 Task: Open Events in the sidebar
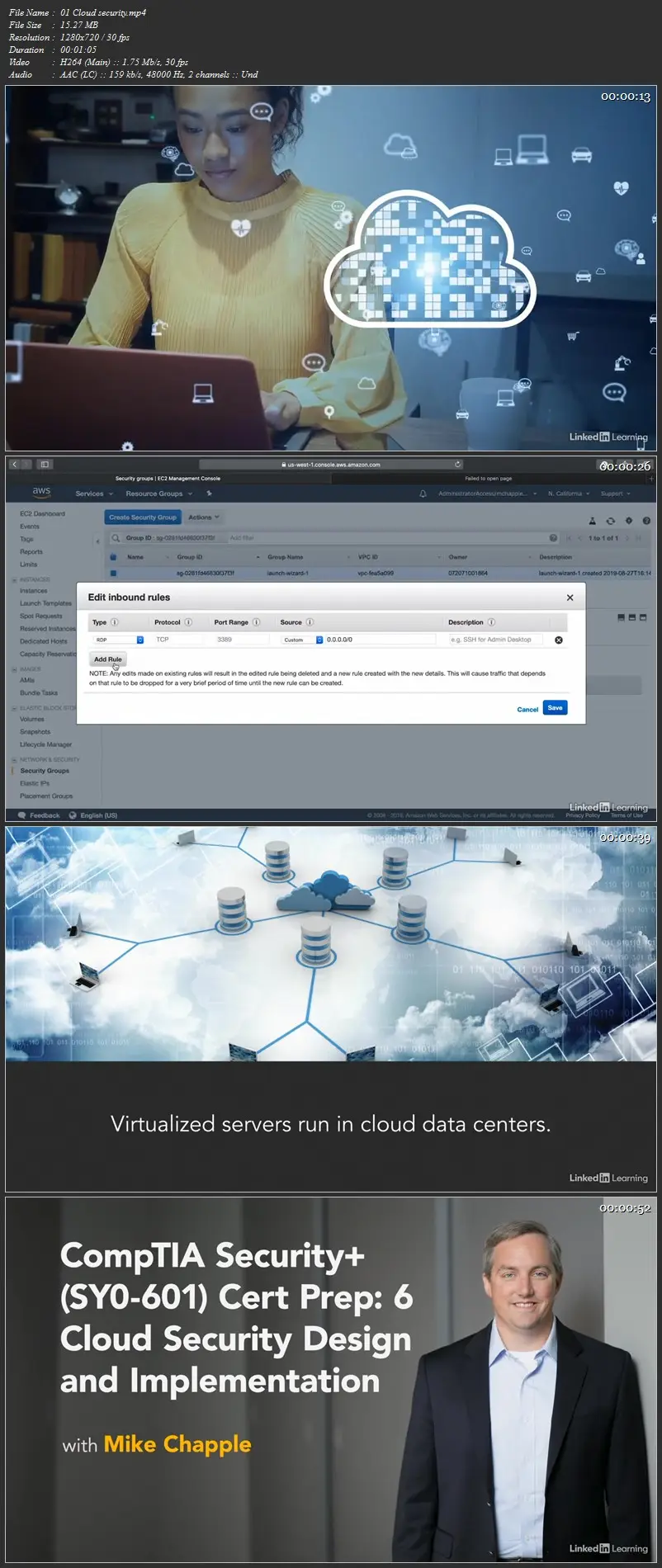coord(30,527)
